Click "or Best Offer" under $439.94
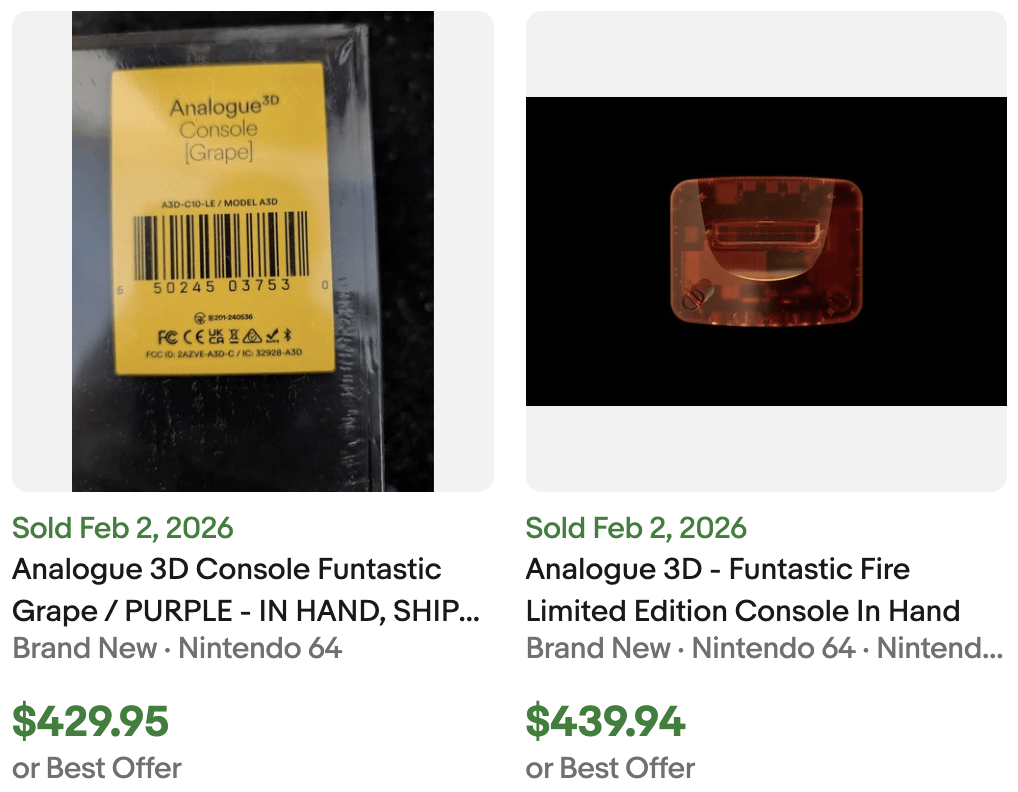The height and width of the screenshot is (792, 1018). (610, 768)
